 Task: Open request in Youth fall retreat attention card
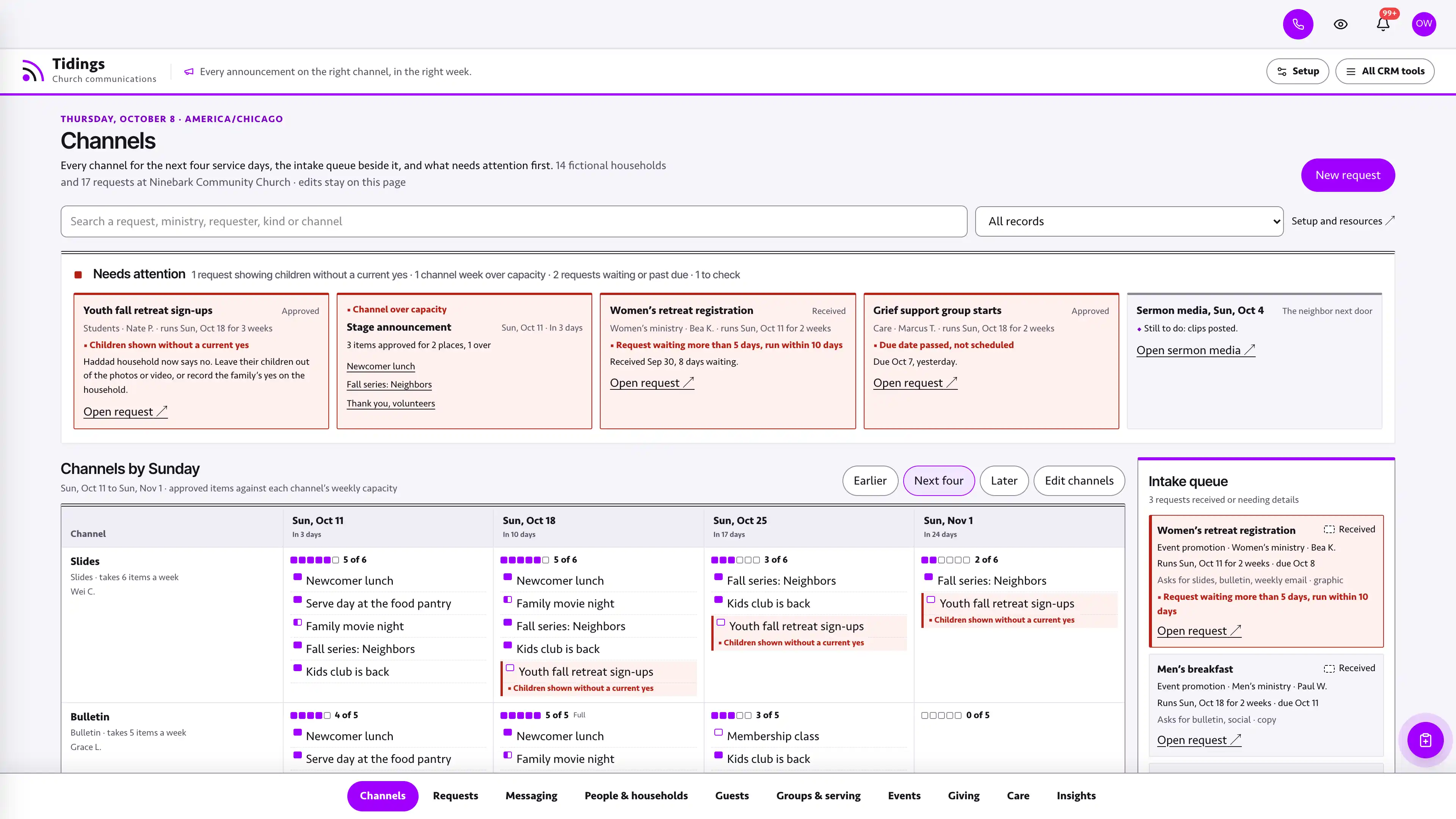pos(125,411)
